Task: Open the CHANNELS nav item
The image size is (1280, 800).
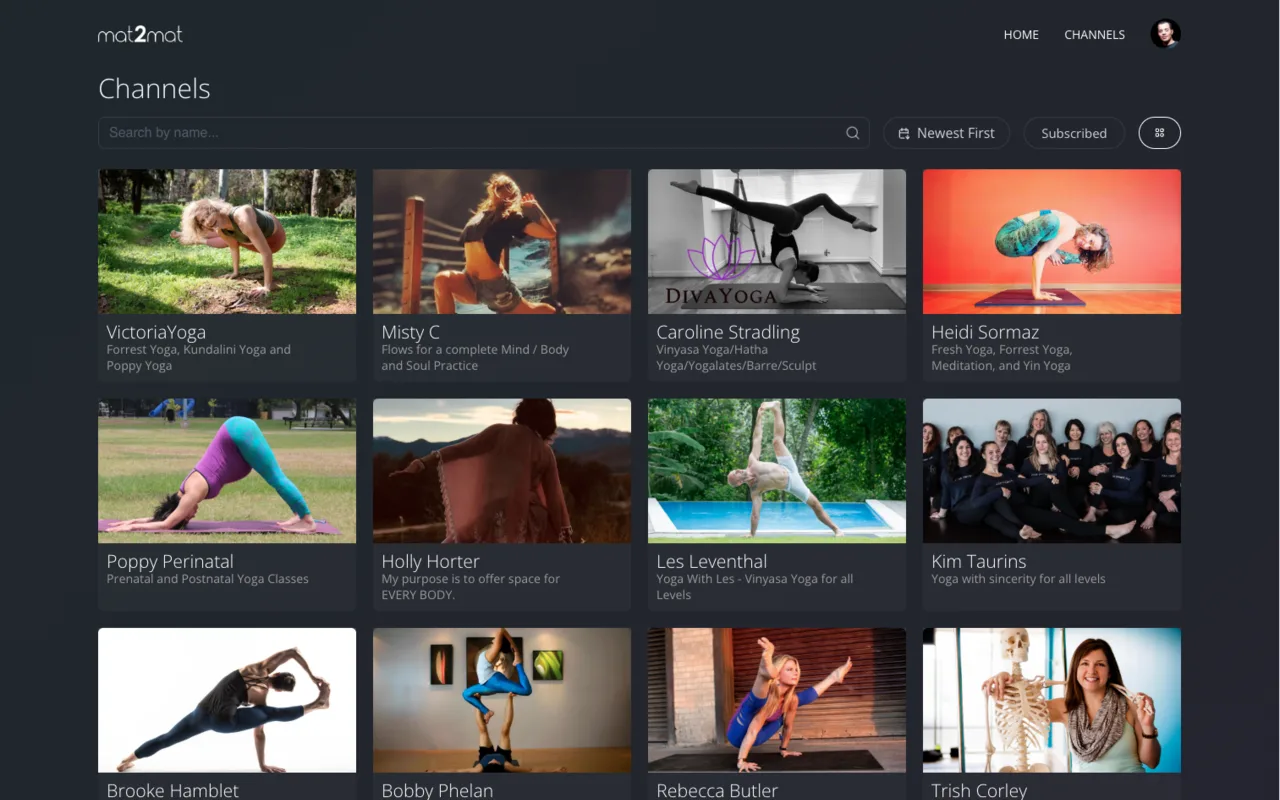Action: [x=1094, y=35]
